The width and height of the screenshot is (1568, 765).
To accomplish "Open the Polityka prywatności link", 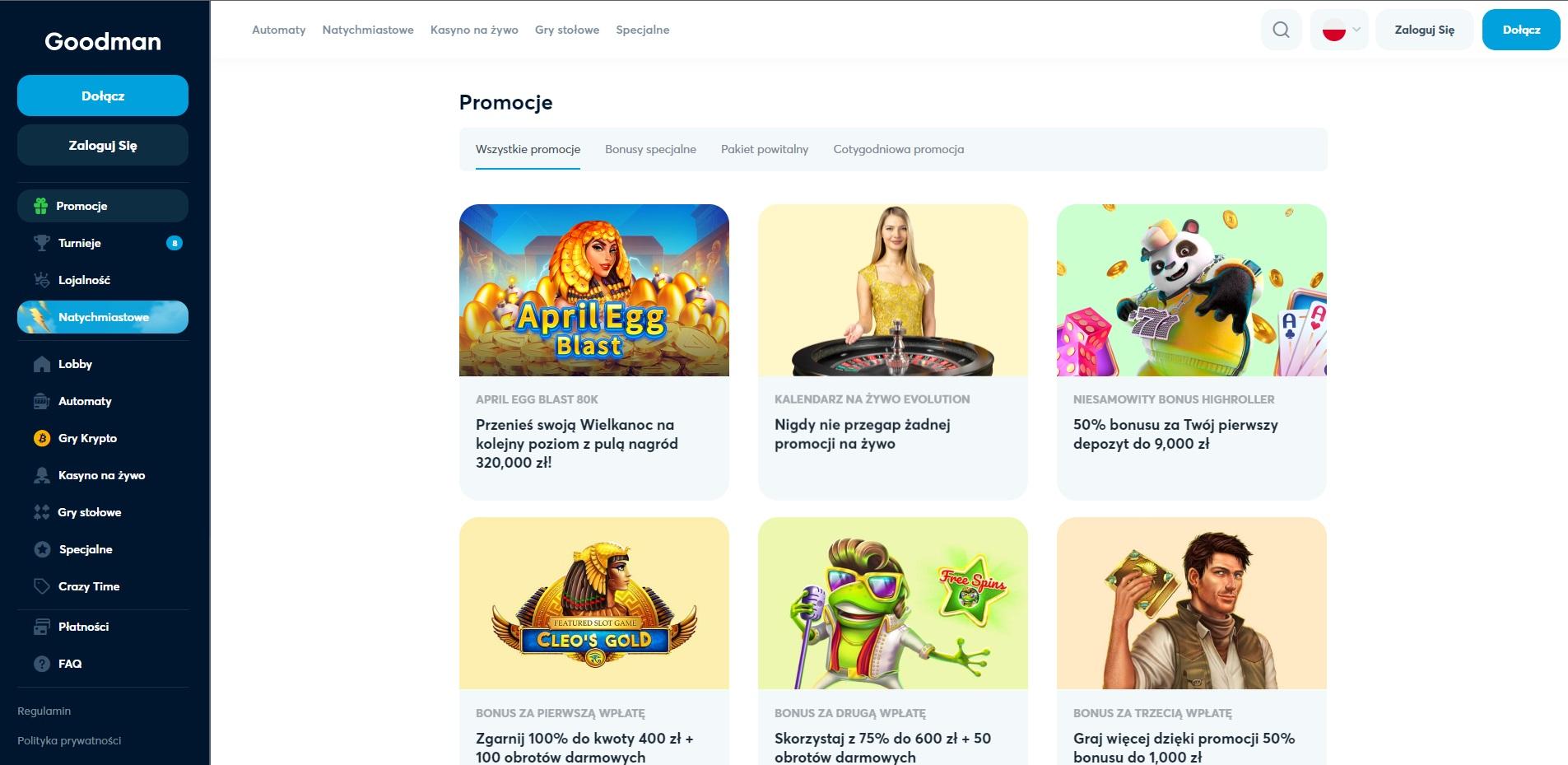I will pyautogui.click(x=69, y=740).
